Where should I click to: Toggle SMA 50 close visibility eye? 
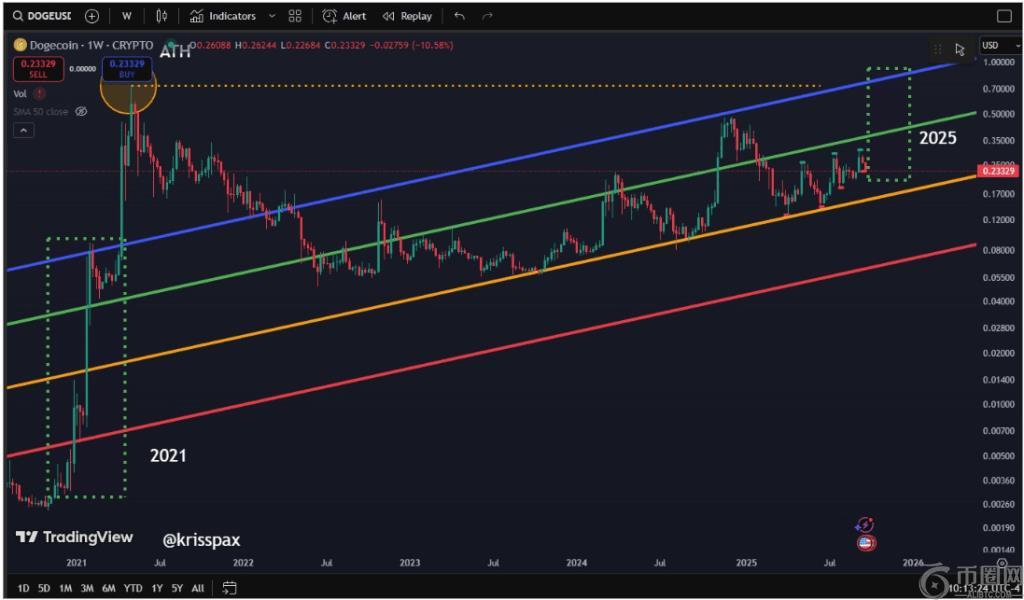pos(82,111)
